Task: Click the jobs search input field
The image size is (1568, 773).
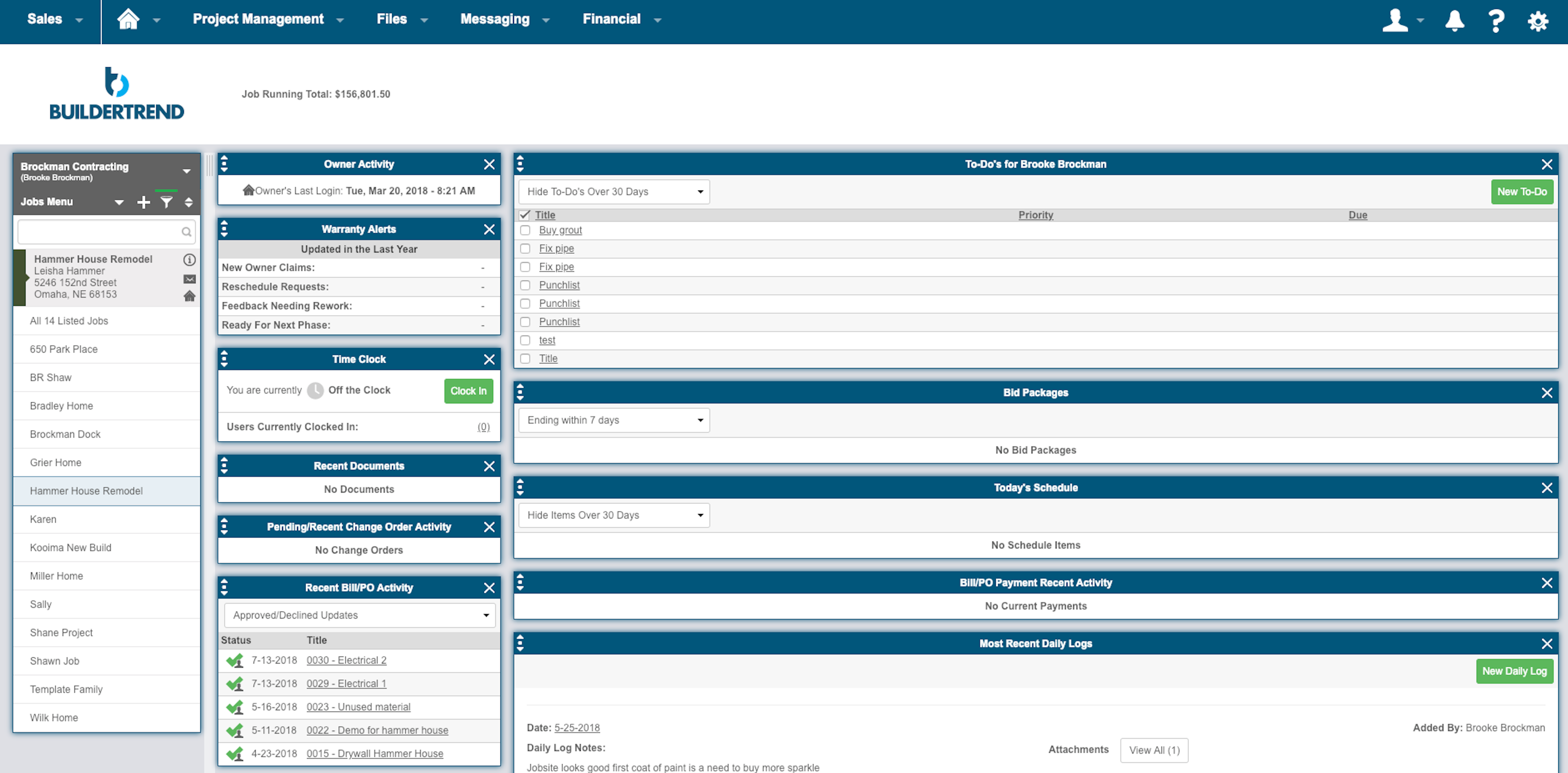Action: [x=100, y=232]
